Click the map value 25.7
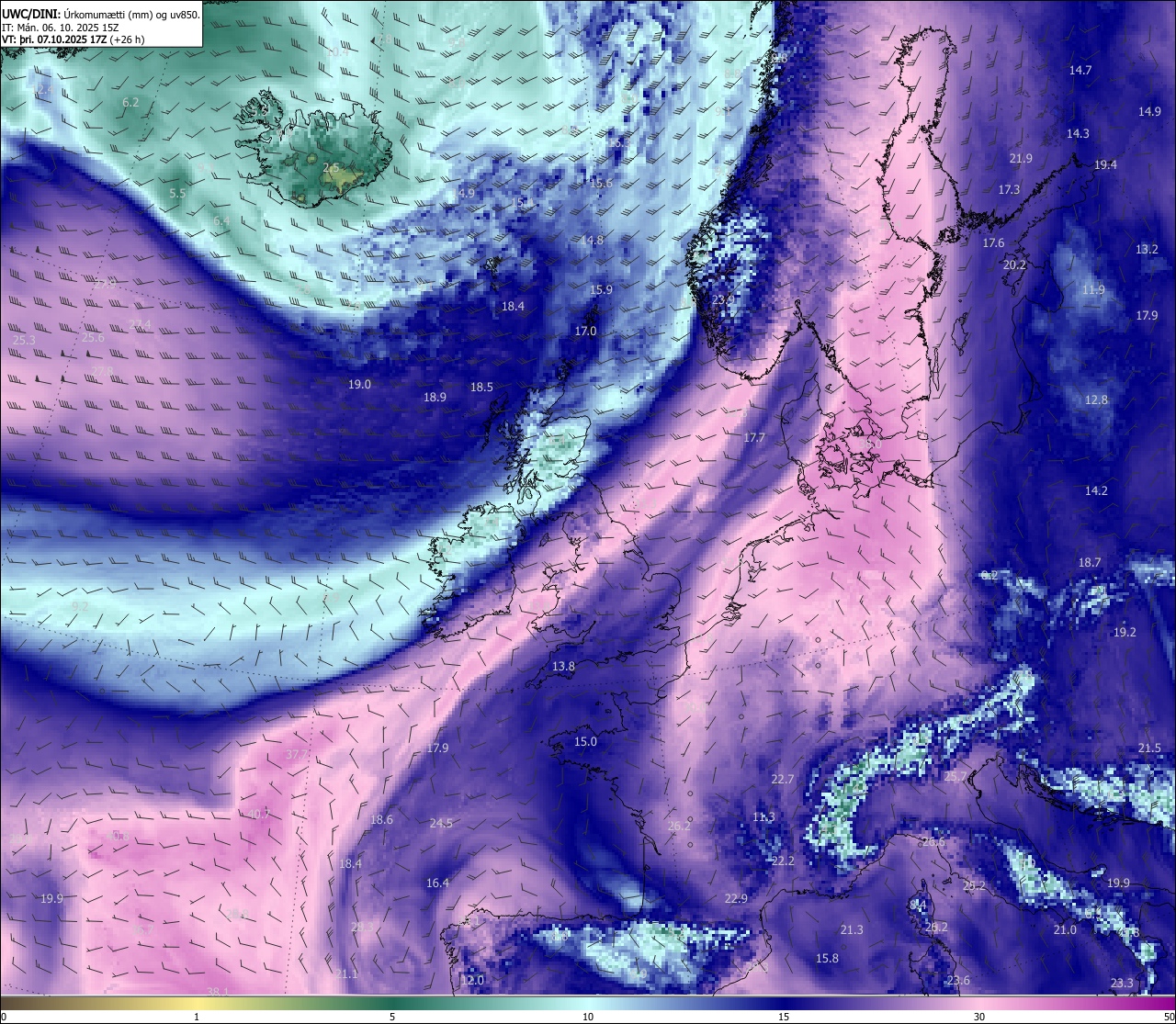 point(955,776)
